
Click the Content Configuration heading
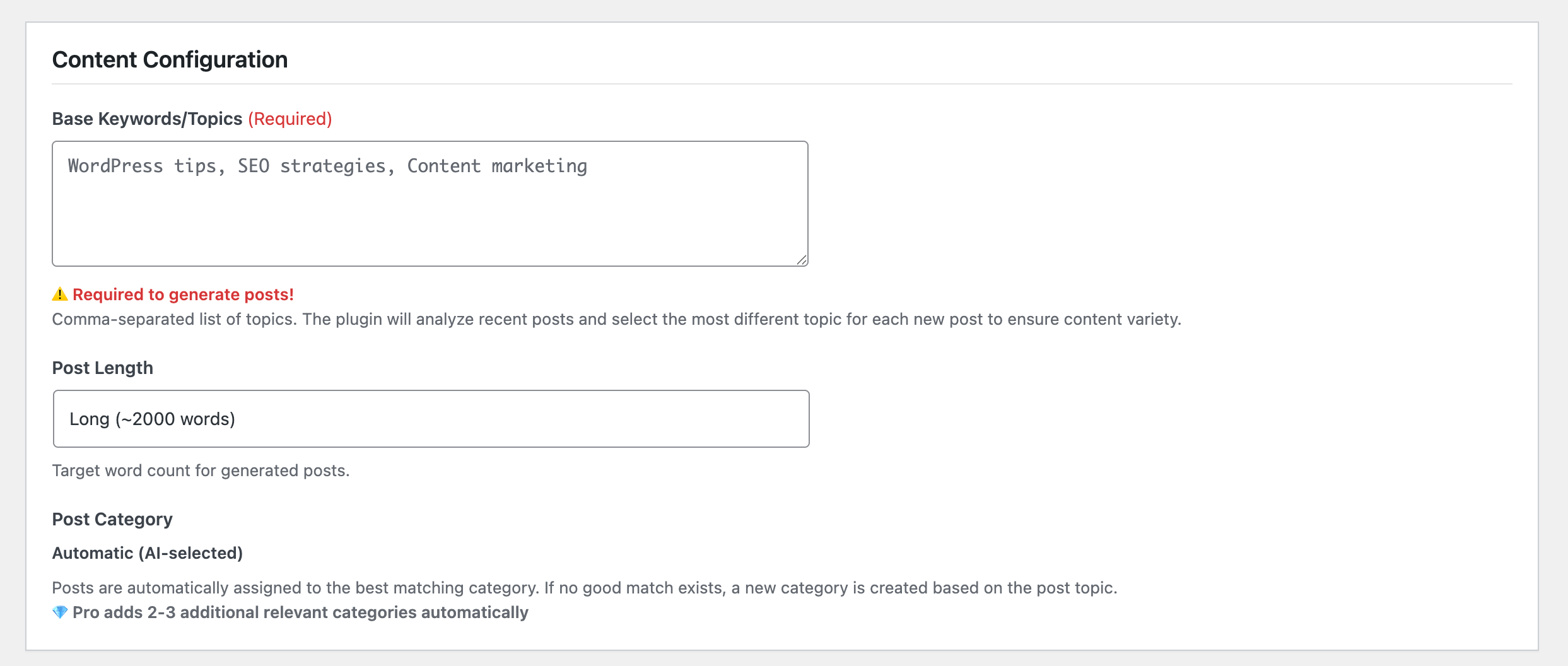(170, 60)
